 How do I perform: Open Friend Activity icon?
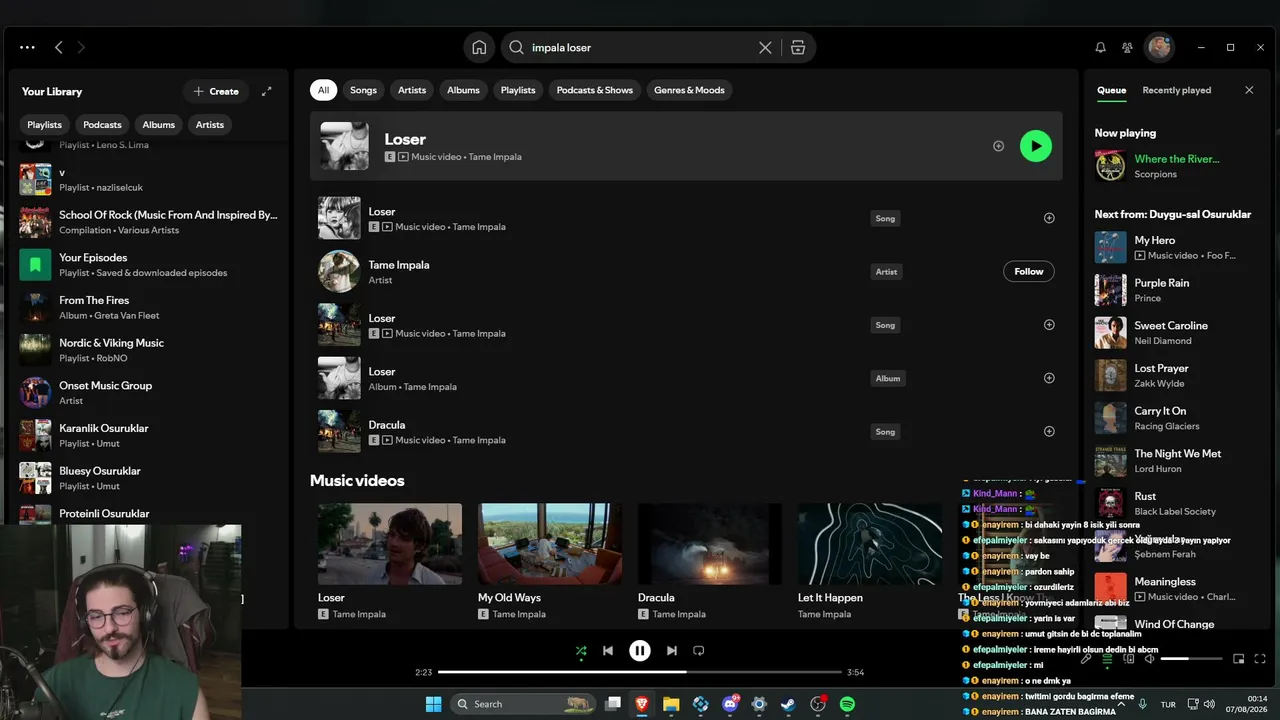1127,47
